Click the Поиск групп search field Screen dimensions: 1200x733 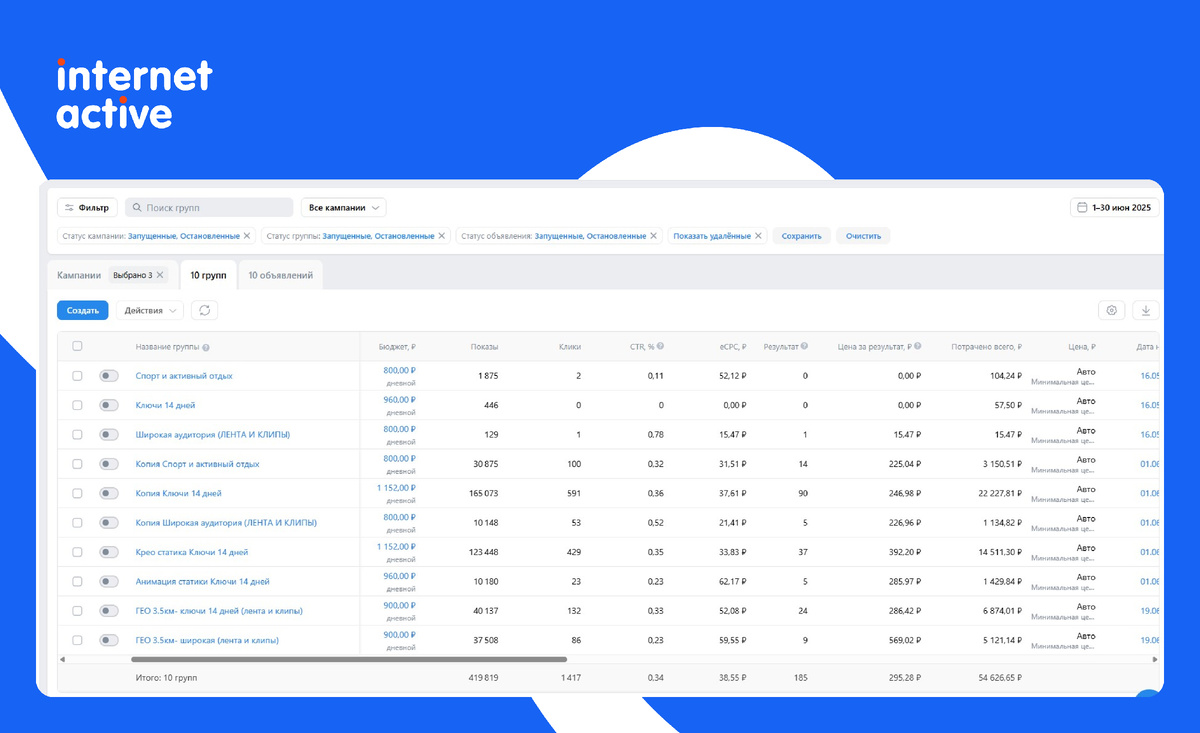point(210,208)
